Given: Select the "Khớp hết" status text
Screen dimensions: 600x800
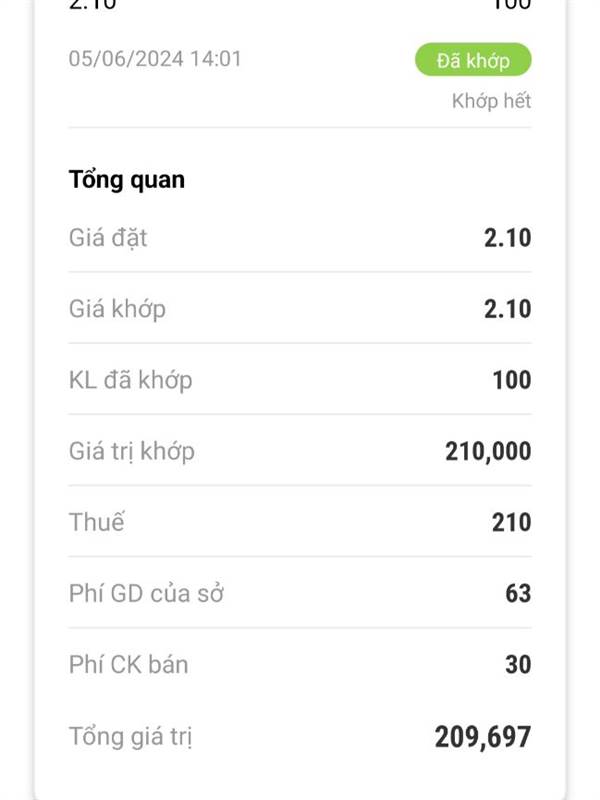Looking at the screenshot, I should 491,101.
